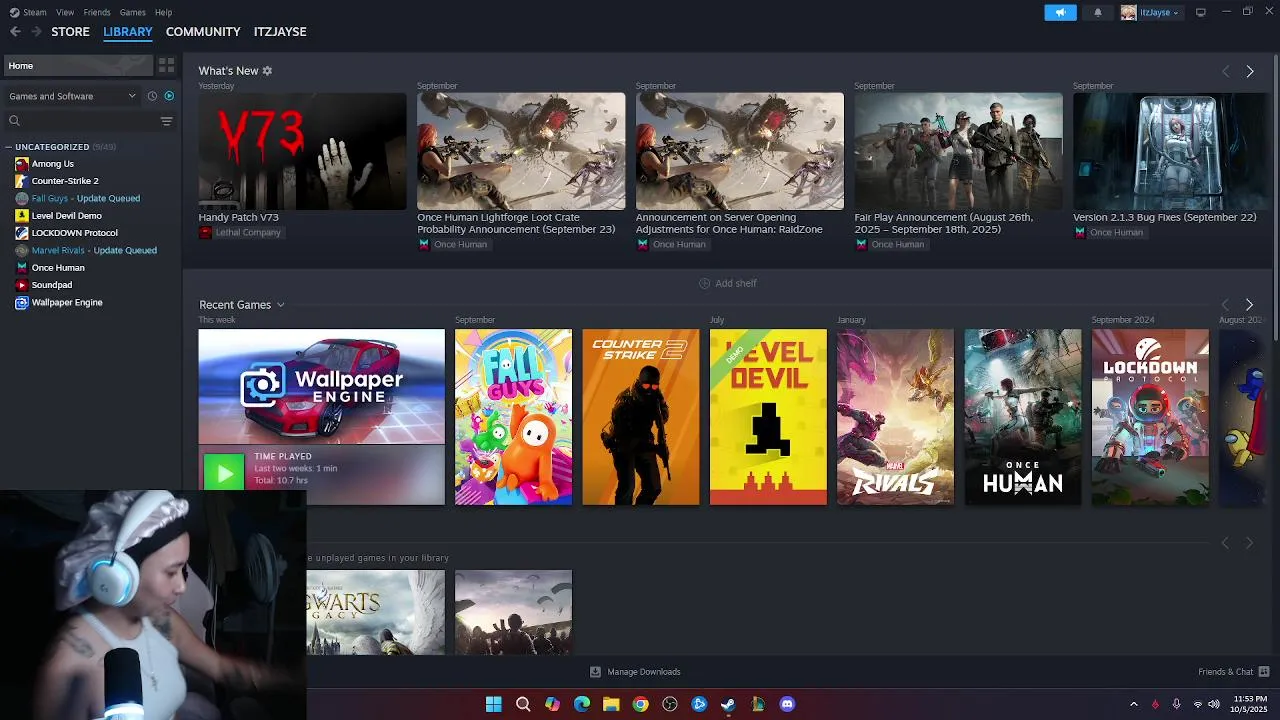Click the add shelf plus icon

coord(704,283)
